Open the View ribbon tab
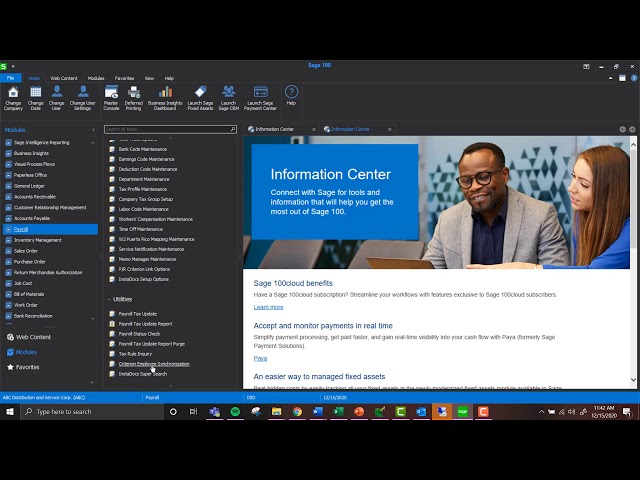Image resolution: width=640 pixels, height=480 pixels. point(149,78)
